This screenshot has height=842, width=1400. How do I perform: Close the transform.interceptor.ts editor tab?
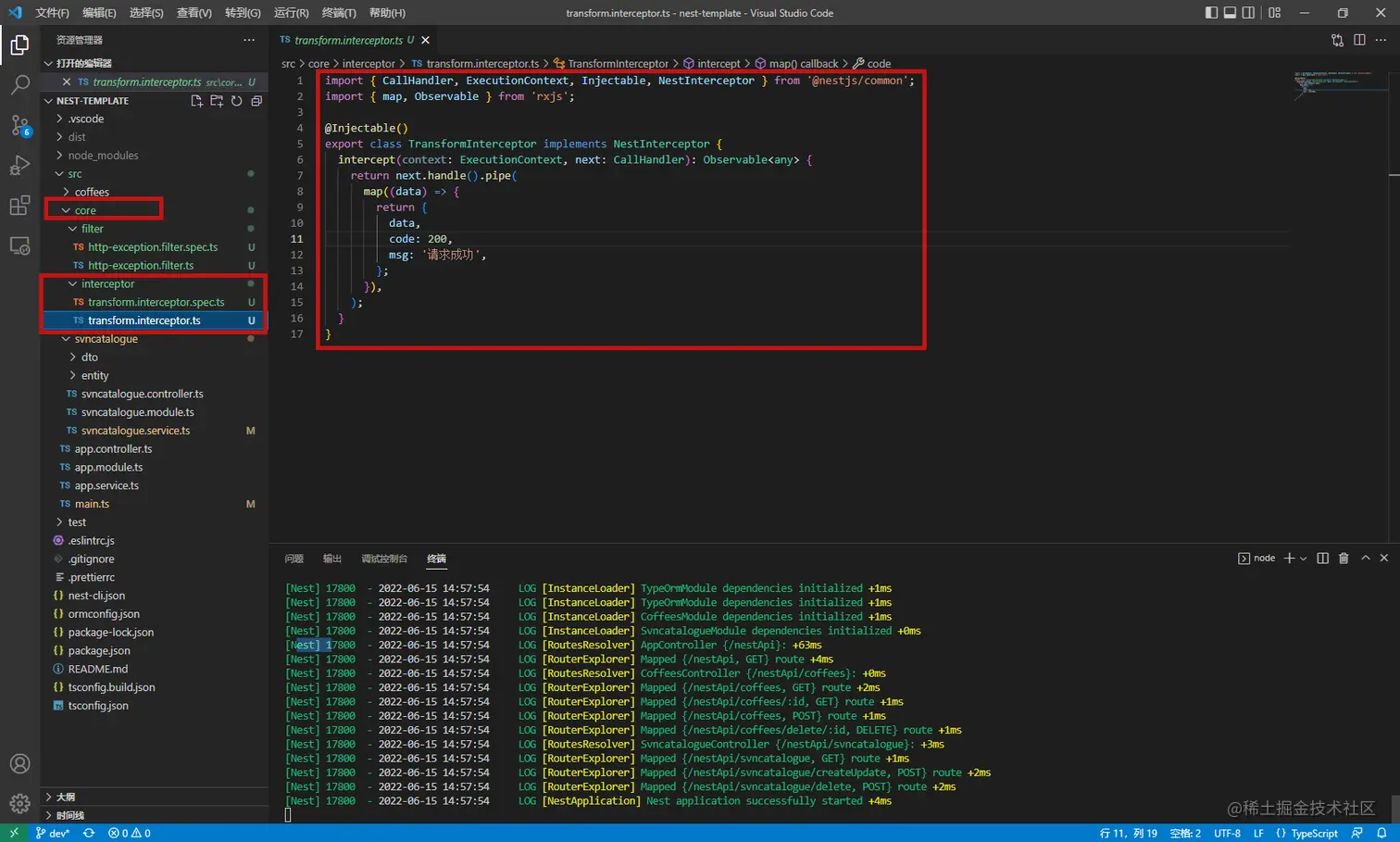click(426, 40)
